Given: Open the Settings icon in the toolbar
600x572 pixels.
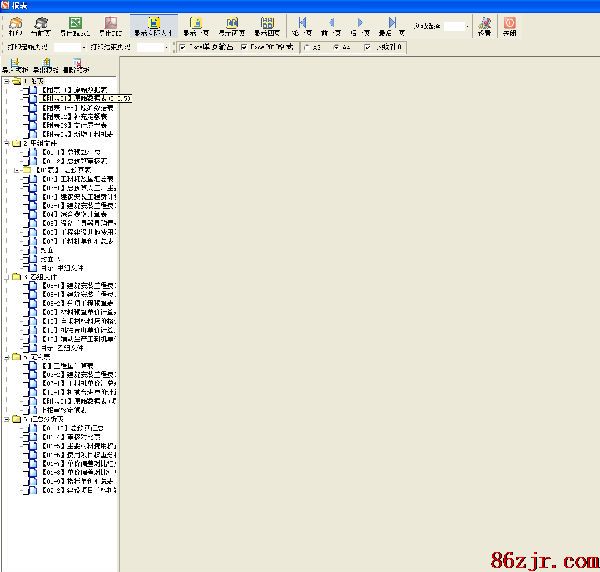Looking at the screenshot, I should 484,24.
